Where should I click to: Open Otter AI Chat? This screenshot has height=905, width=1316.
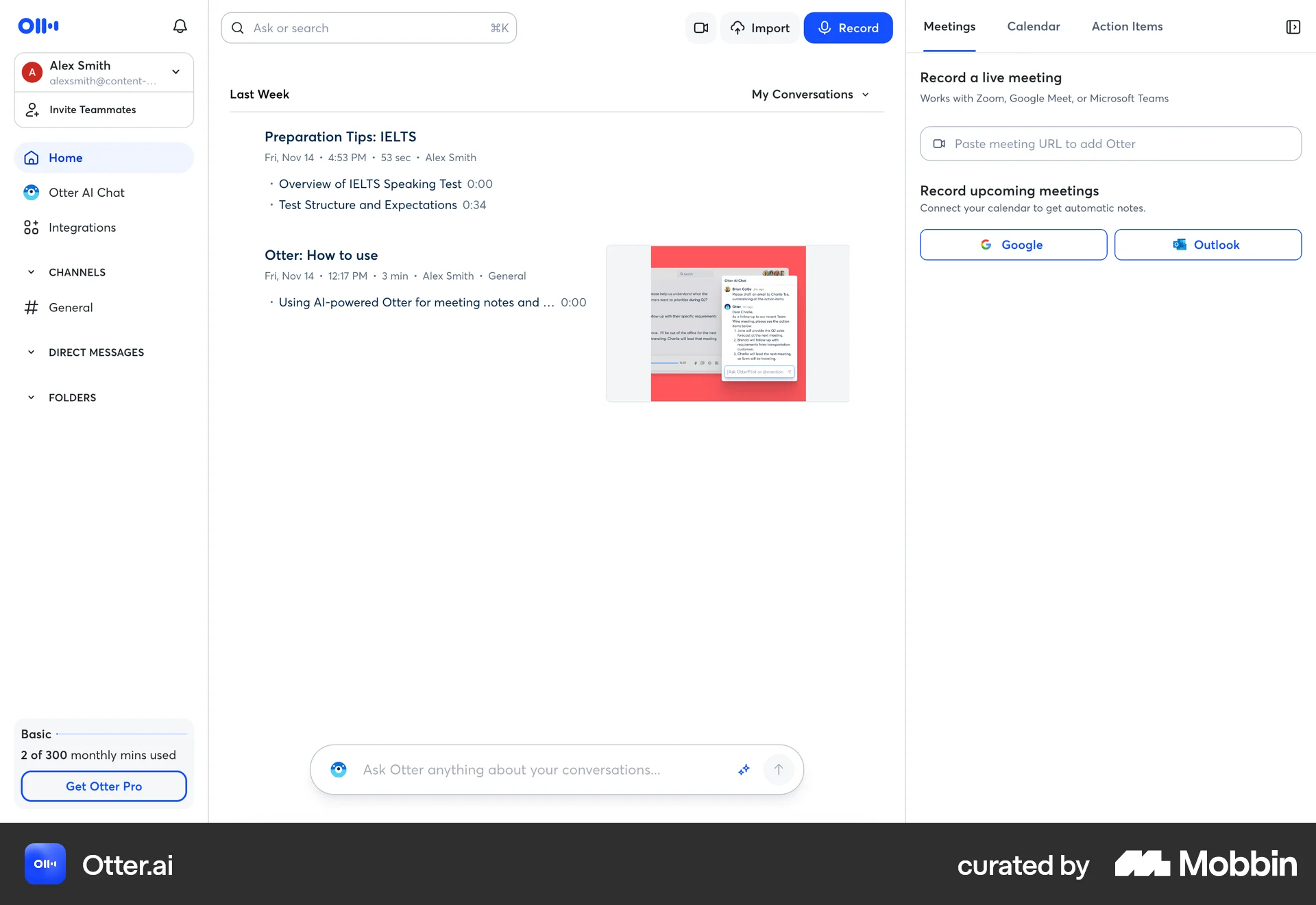[104, 193]
